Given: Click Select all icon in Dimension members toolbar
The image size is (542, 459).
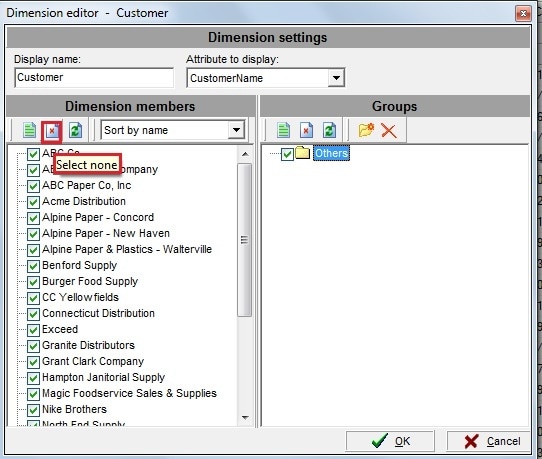Looking at the screenshot, I should click(29, 130).
